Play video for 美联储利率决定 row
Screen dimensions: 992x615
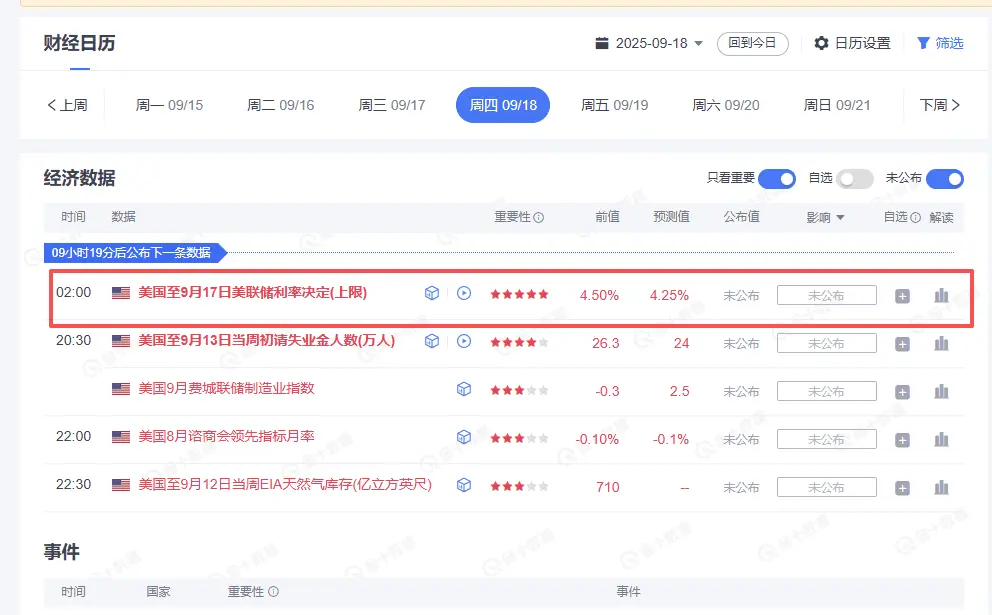[464, 293]
